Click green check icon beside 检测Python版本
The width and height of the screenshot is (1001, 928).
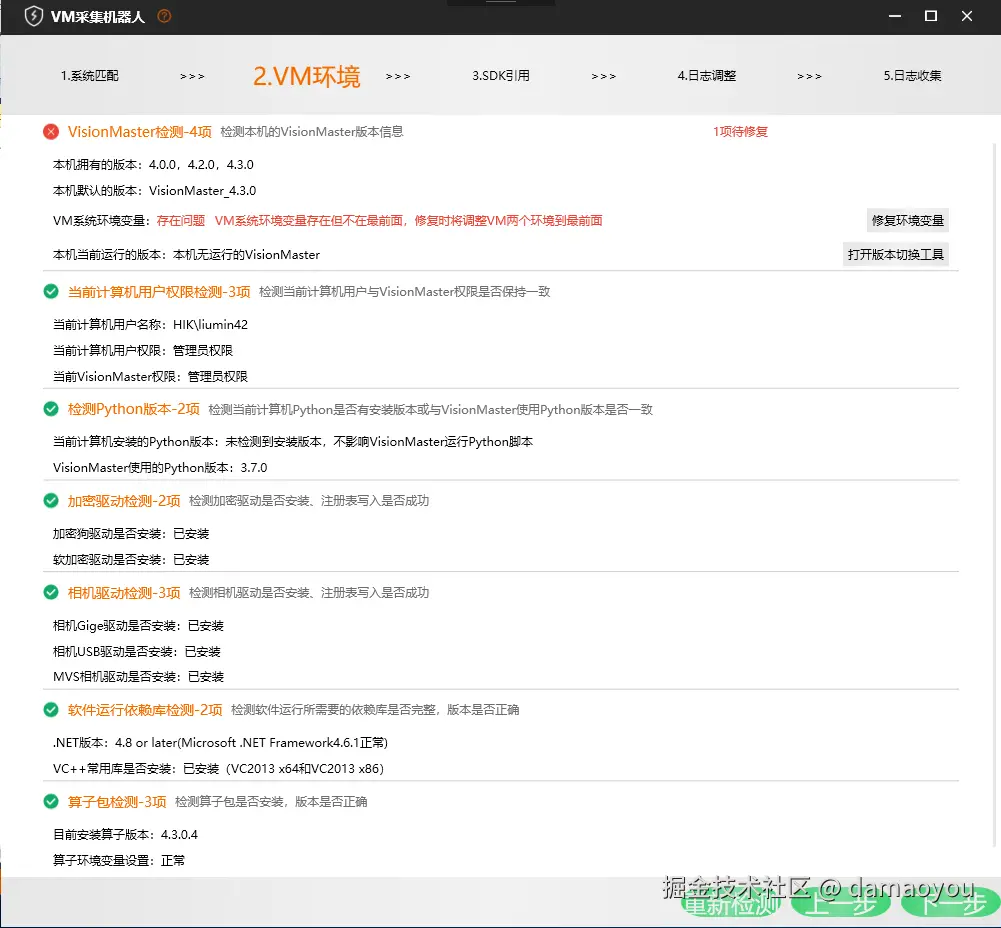click(x=51, y=409)
